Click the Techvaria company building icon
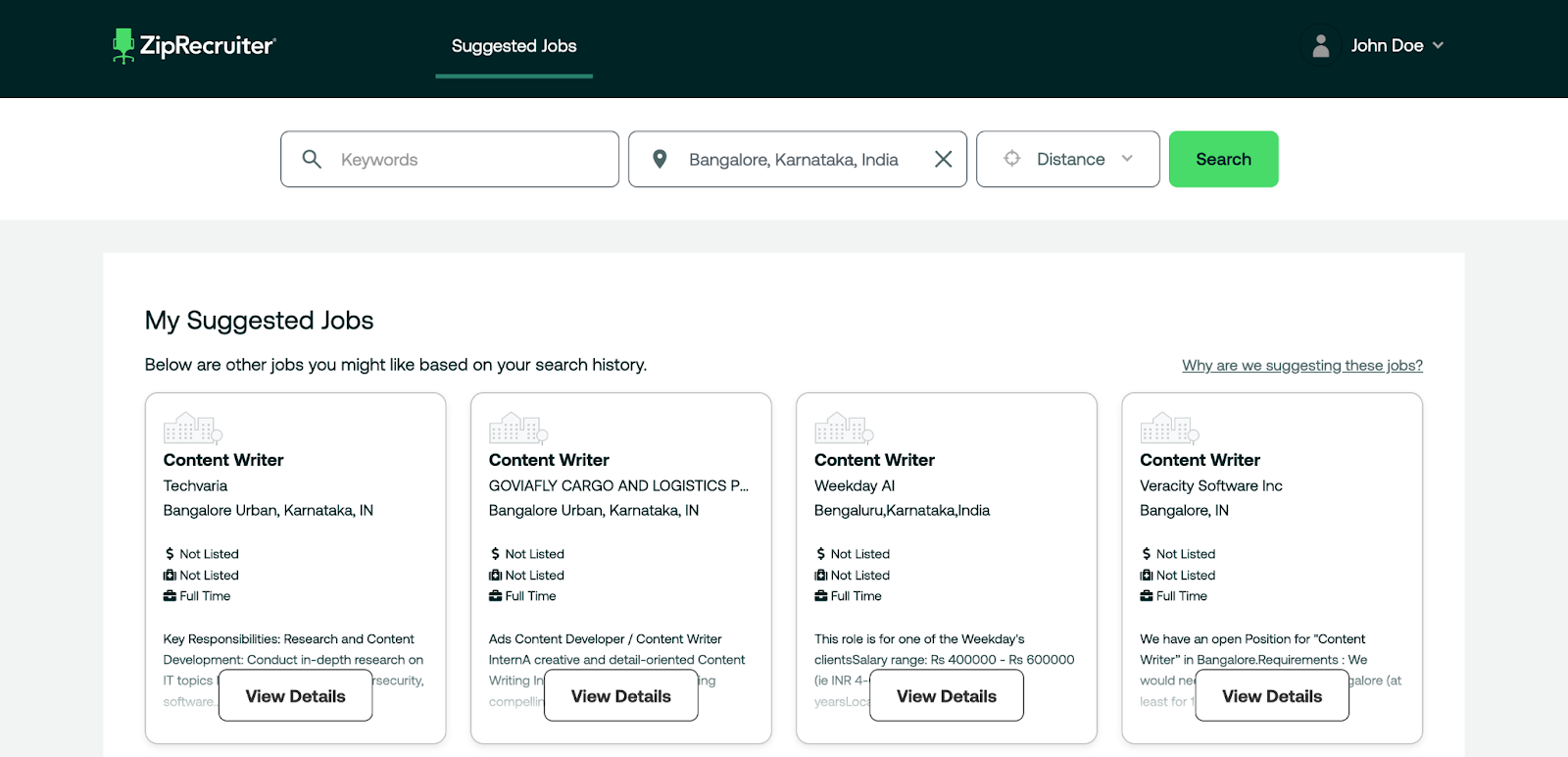 [192, 429]
